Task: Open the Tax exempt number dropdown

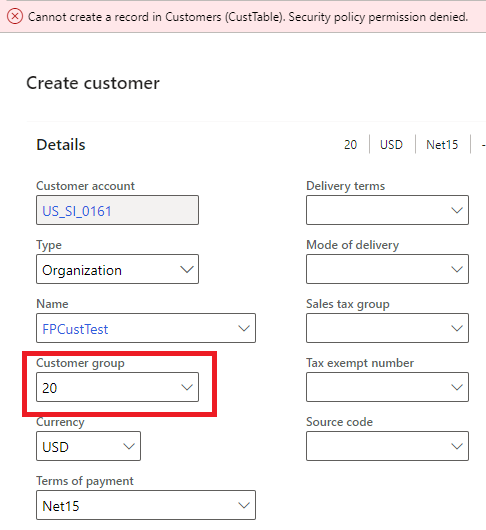Action: pos(387,387)
